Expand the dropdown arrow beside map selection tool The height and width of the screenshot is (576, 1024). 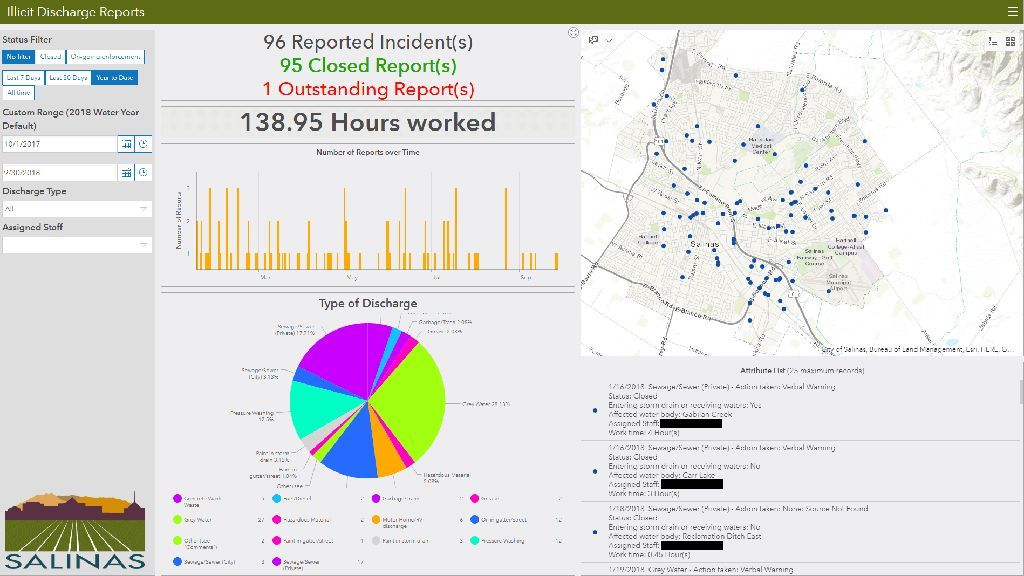tap(609, 40)
